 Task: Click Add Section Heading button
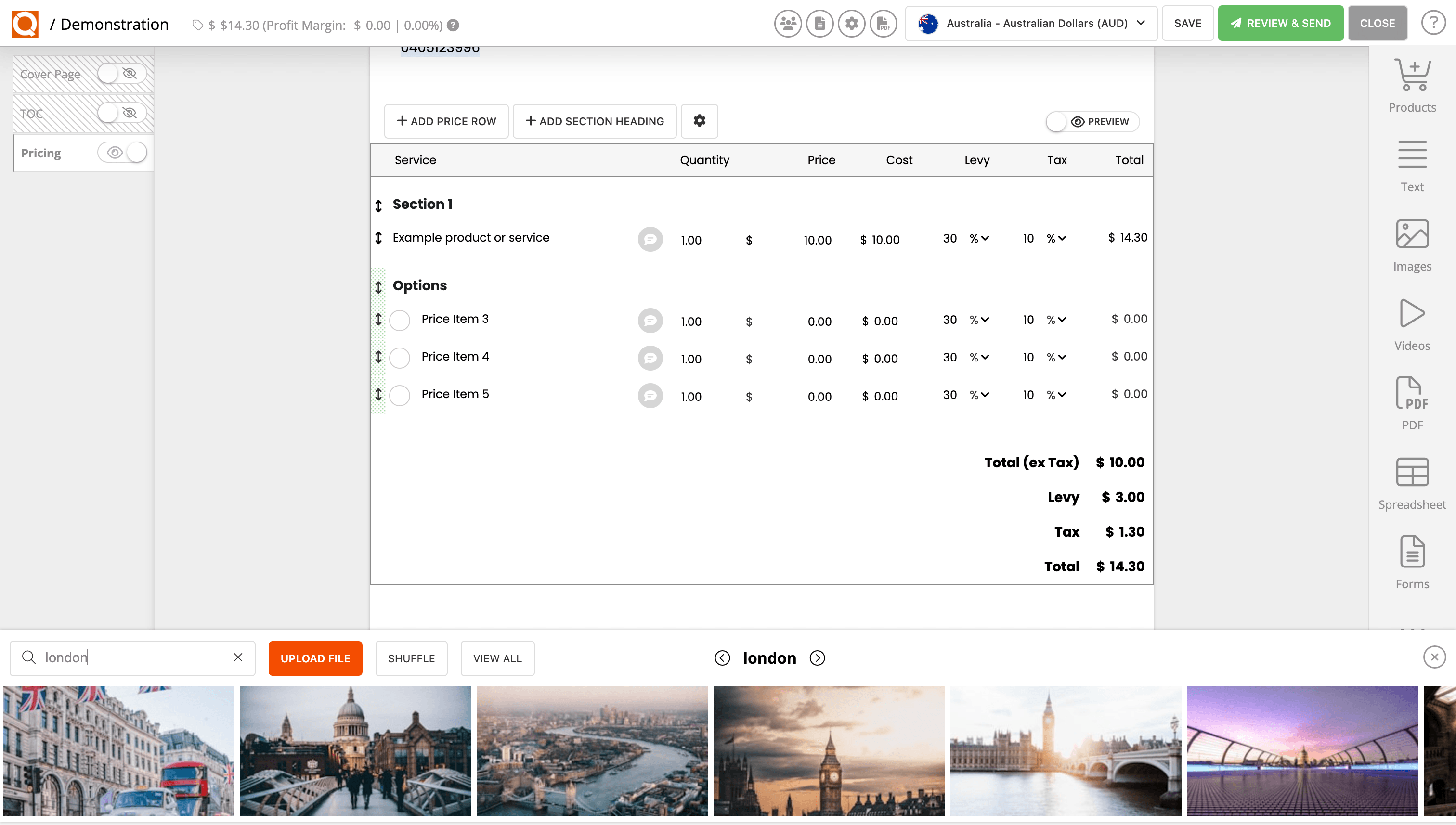point(595,121)
